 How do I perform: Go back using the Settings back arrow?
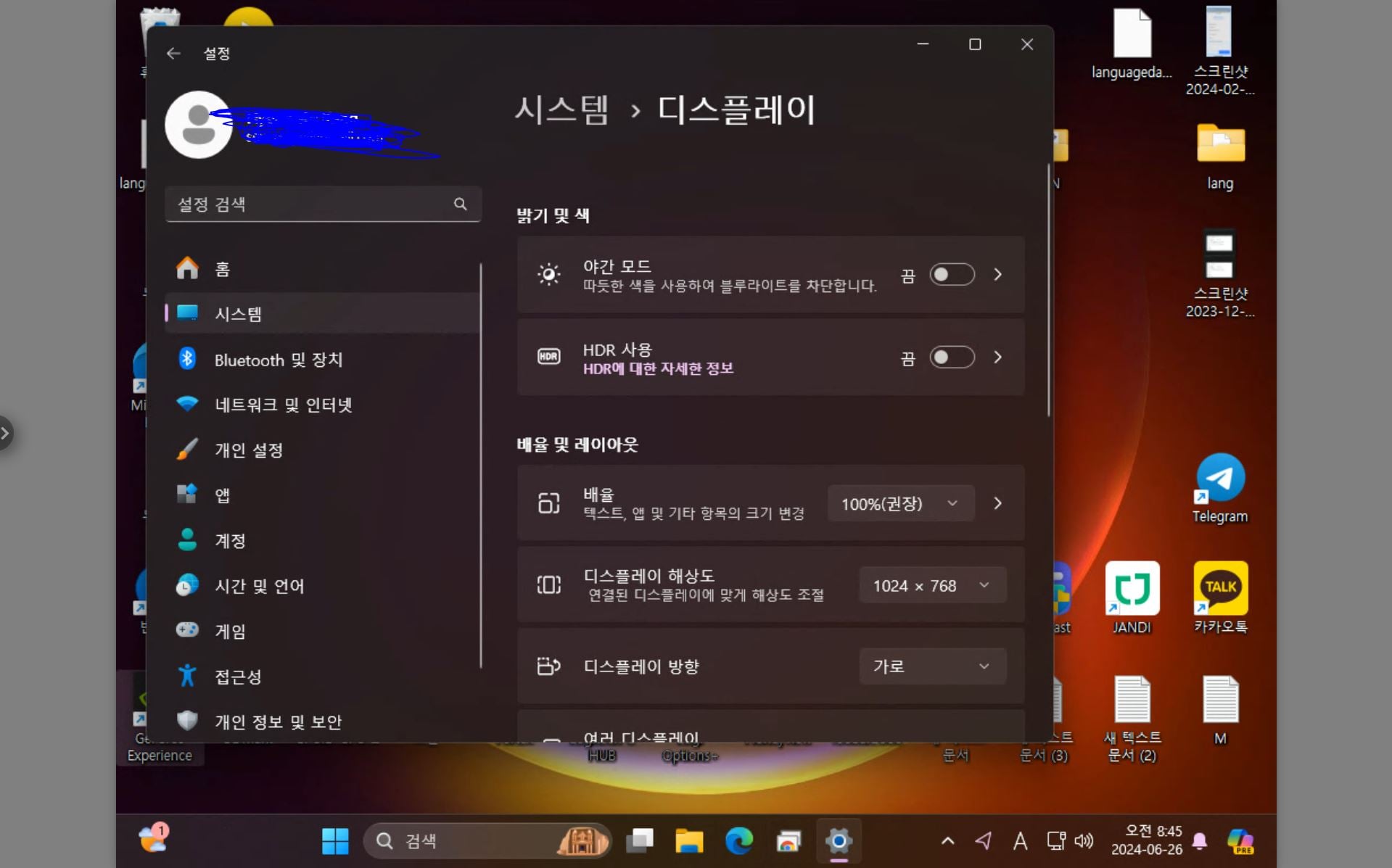pyautogui.click(x=173, y=53)
